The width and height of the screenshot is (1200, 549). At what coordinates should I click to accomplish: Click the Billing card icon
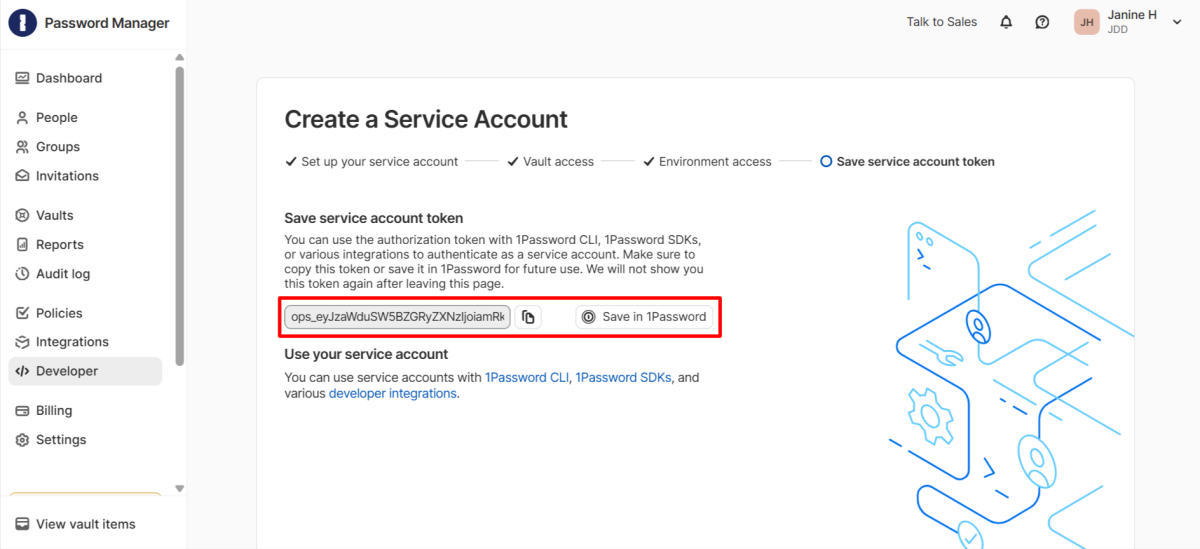pyautogui.click(x=22, y=410)
